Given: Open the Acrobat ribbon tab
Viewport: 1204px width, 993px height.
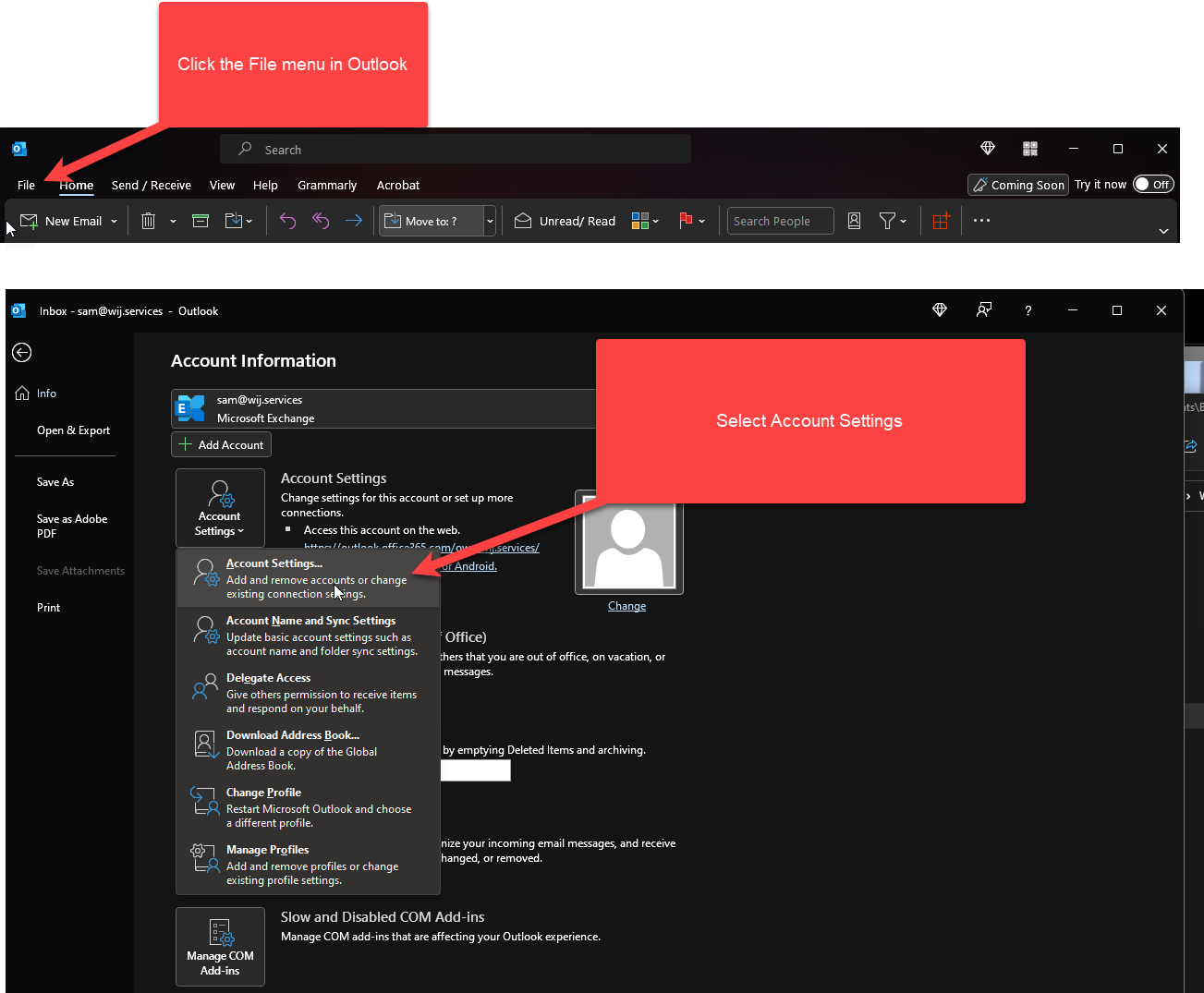Looking at the screenshot, I should pos(398,185).
